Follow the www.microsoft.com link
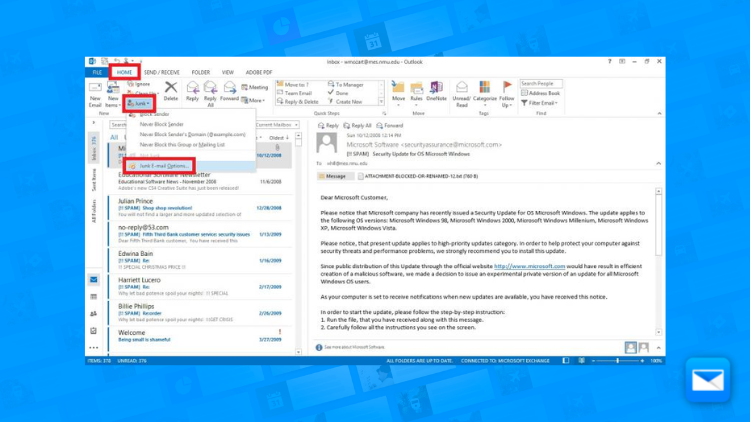 [x=529, y=267]
